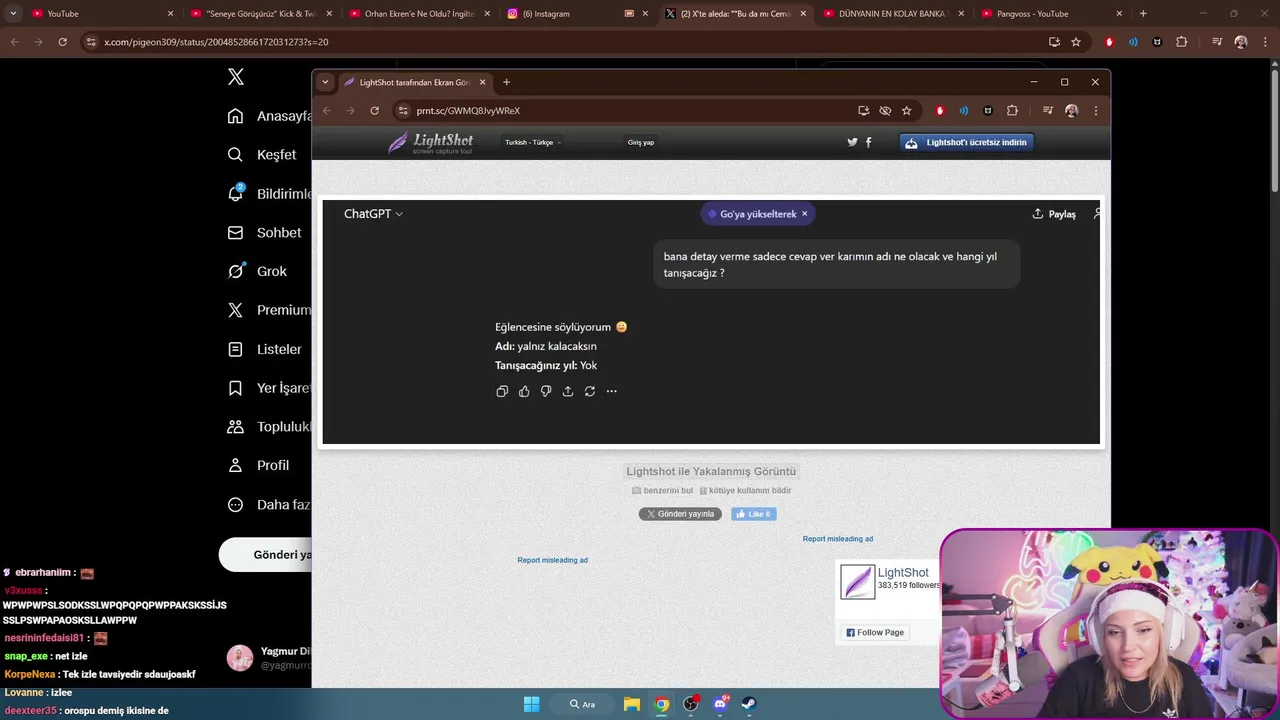Image resolution: width=1280 pixels, height=720 pixels.
Task: Open Anasayfa home icon in X sidebar
Action: pos(235,116)
